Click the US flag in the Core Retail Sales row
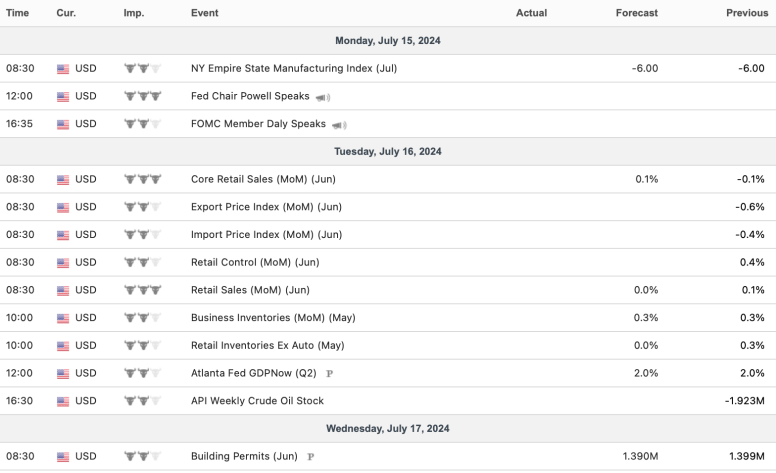 (63, 180)
